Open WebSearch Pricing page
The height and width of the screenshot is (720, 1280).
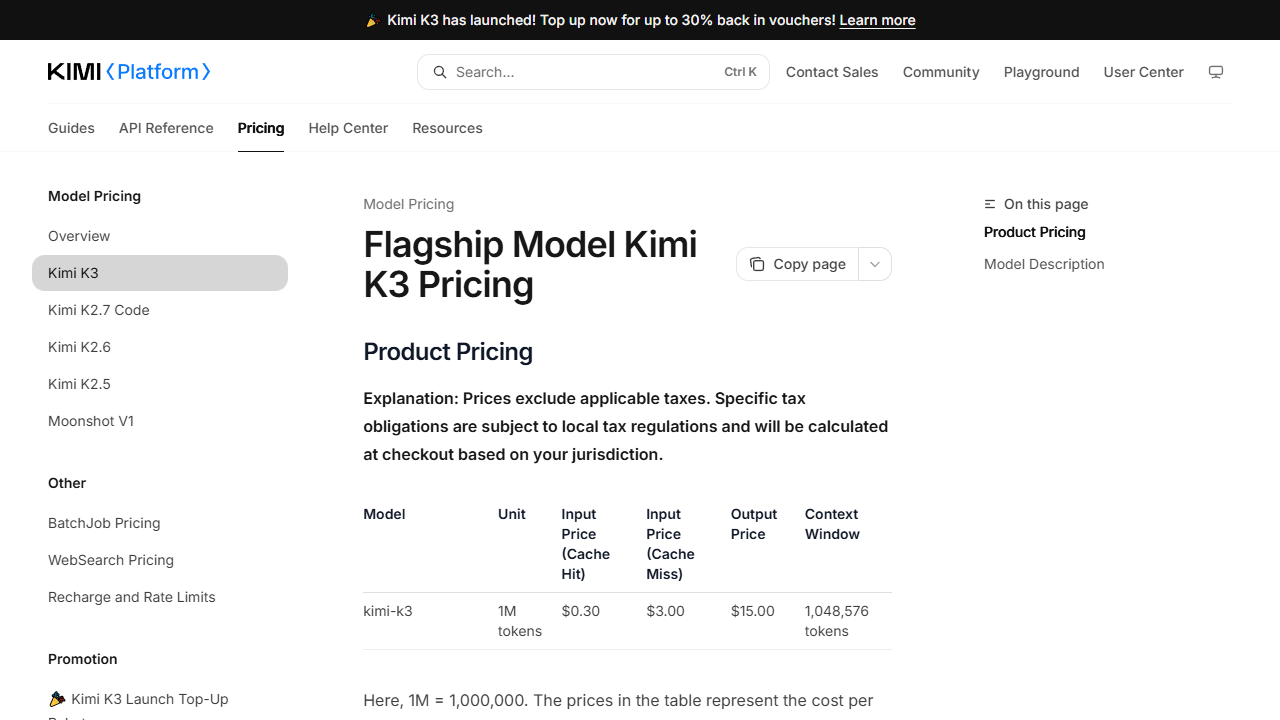pos(160,560)
